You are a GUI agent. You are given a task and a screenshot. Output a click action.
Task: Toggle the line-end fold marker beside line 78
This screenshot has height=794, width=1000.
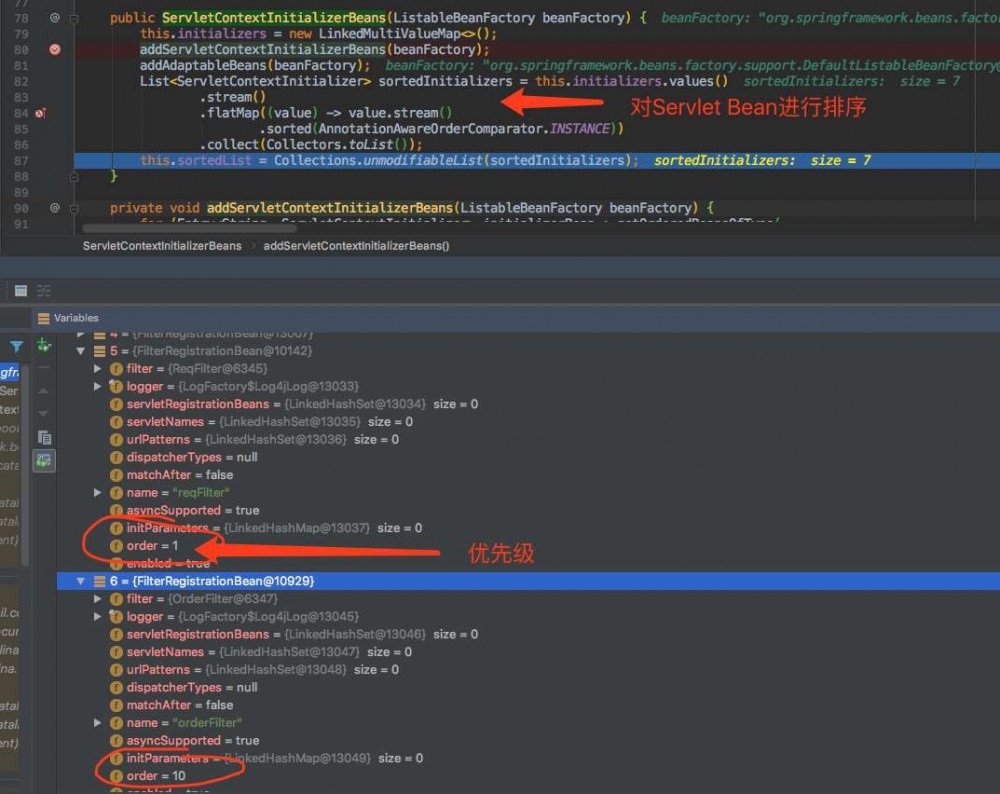(x=74, y=18)
